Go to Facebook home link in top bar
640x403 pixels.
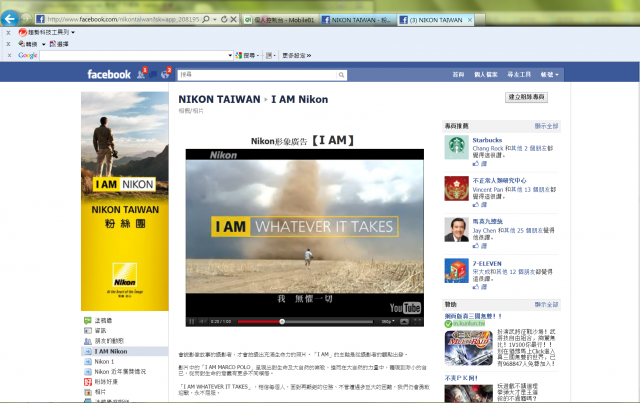point(458,74)
